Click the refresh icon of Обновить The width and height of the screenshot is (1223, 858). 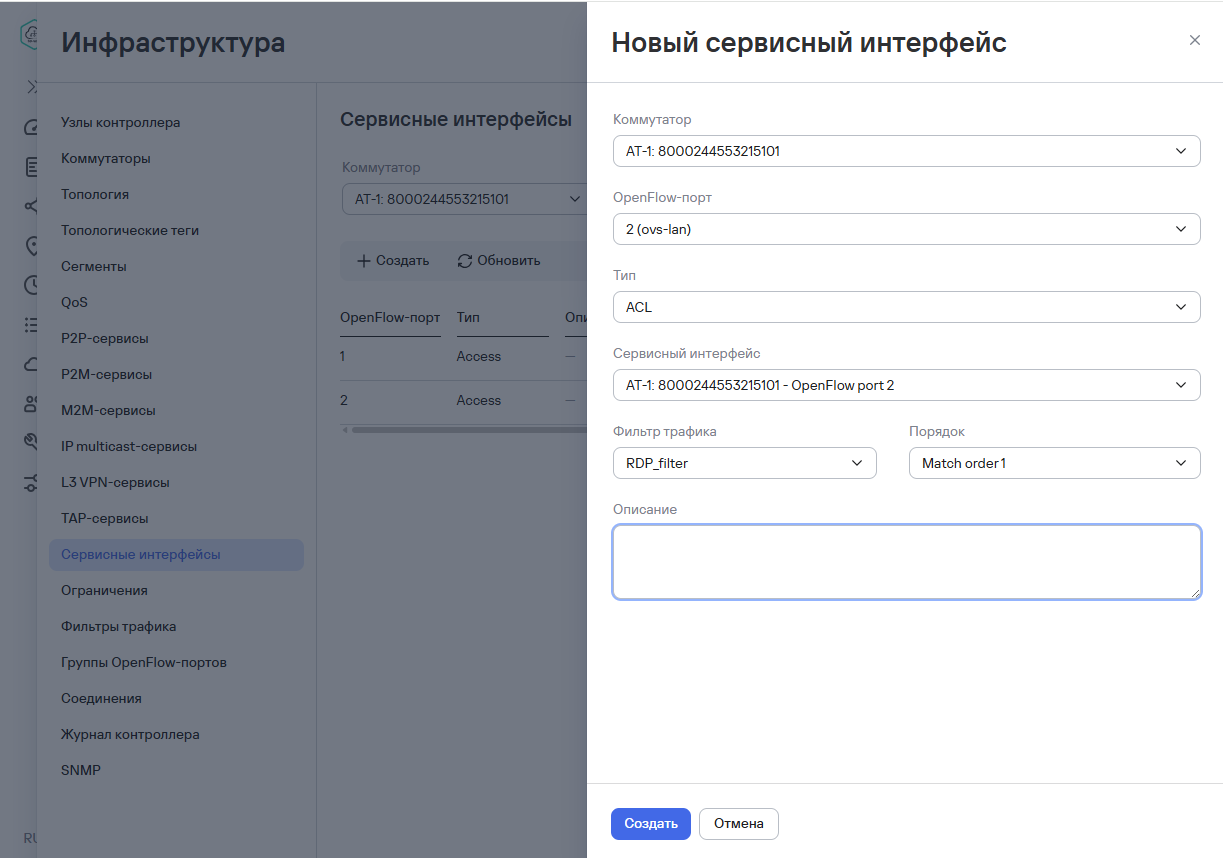[x=465, y=261]
